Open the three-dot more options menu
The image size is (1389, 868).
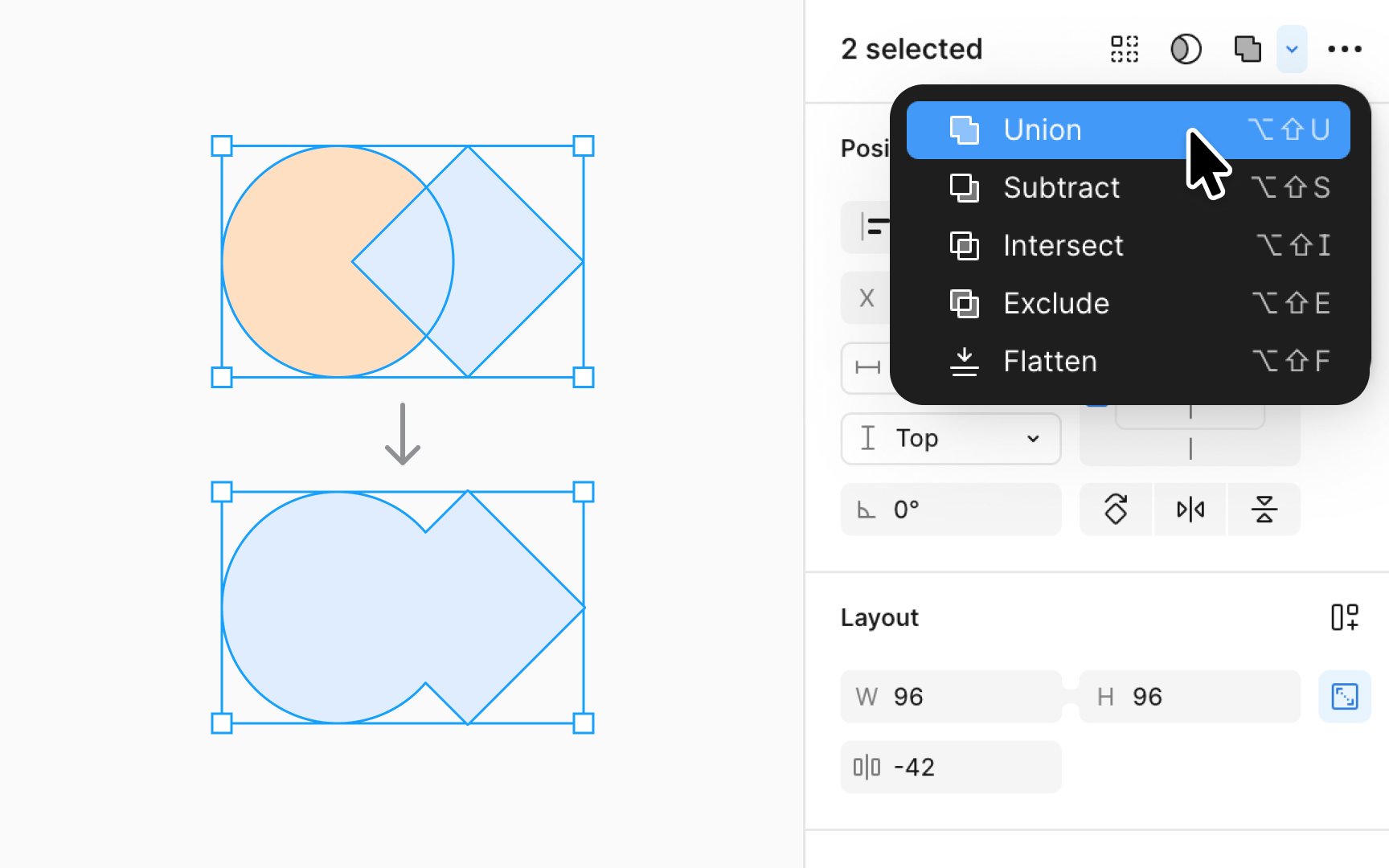[x=1345, y=49]
